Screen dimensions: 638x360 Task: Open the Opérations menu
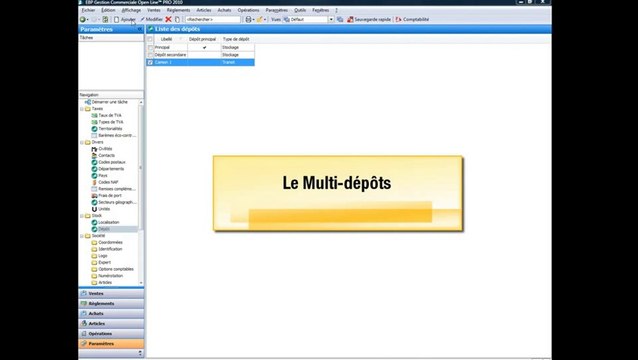pos(248,10)
